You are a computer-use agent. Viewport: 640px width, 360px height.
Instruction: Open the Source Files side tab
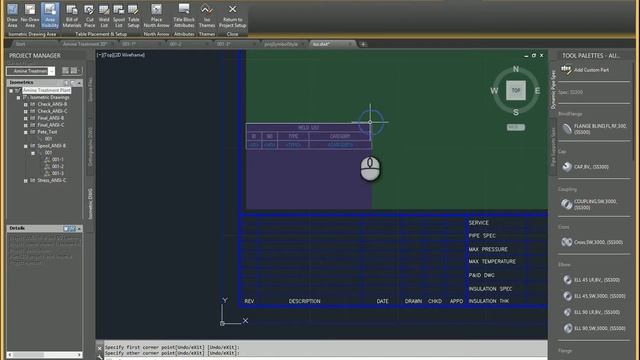coord(90,89)
